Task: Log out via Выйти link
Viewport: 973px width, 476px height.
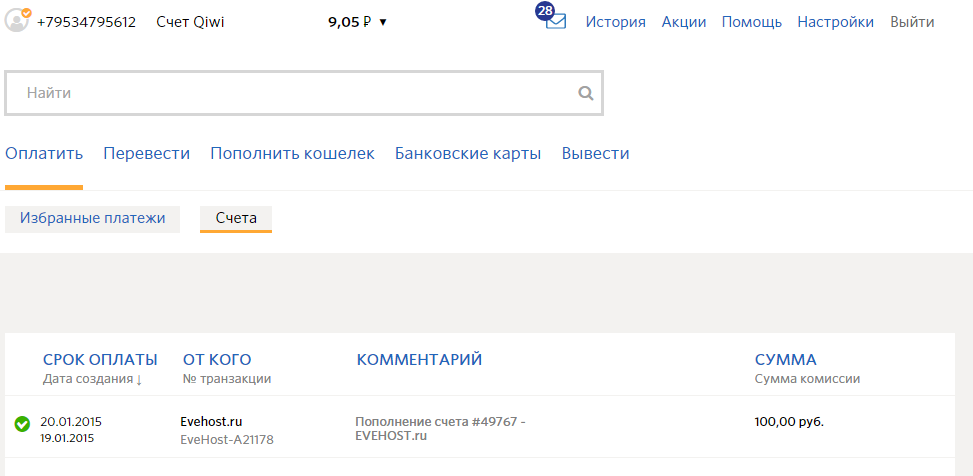Action: [912, 22]
